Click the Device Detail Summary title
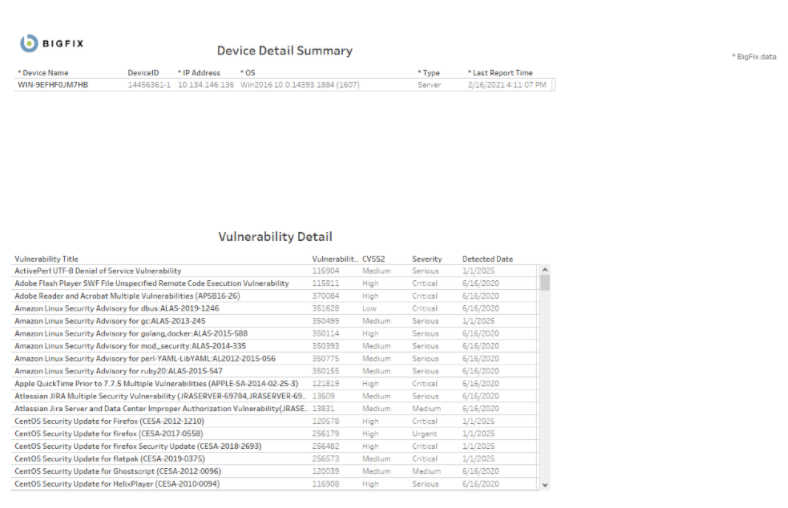788x508 pixels. tap(285, 51)
